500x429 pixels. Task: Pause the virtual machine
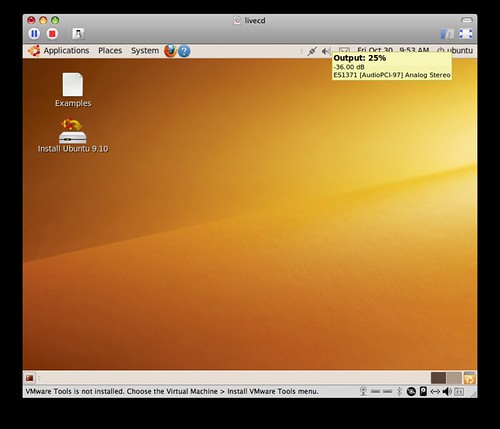[x=34, y=34]
